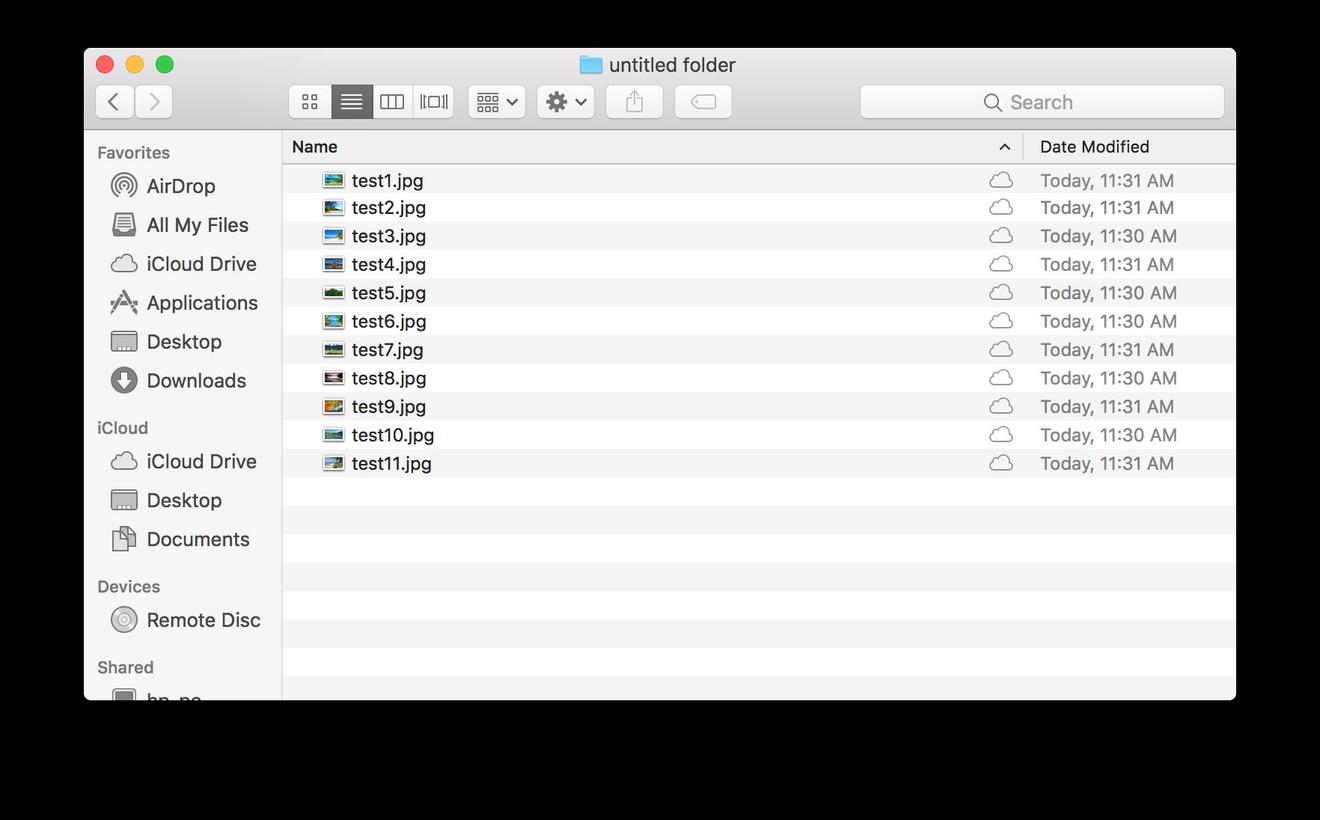Open the Applications sidebar item
1320x820 pixels.
[202, 302]
